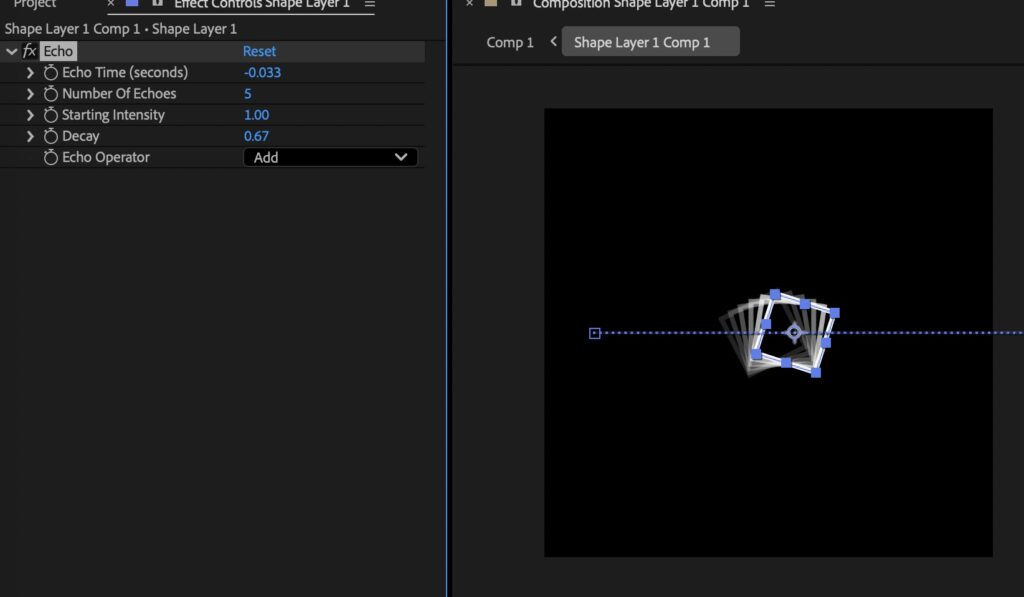Expand the Decay property
This screenshot has width=1024, height=597.
click(30, 136)
